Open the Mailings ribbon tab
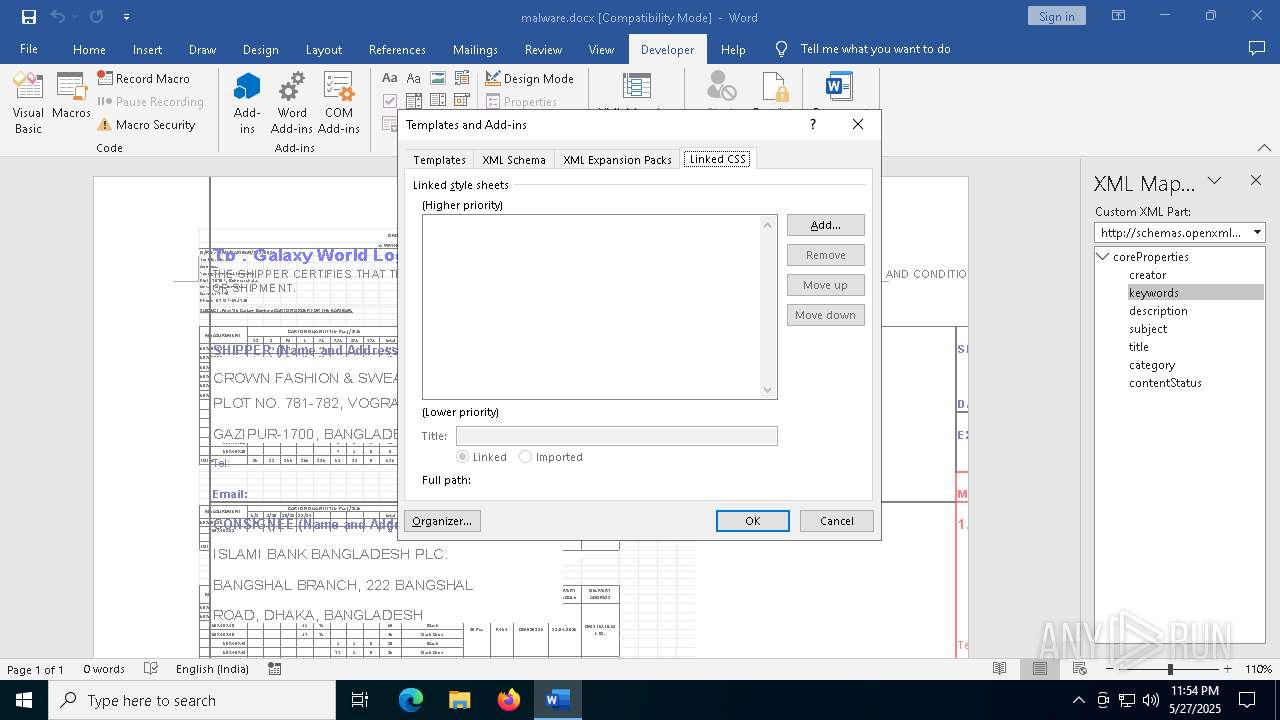The width and height of the screenshot is (1280, 720). click(x=475, y=49)
